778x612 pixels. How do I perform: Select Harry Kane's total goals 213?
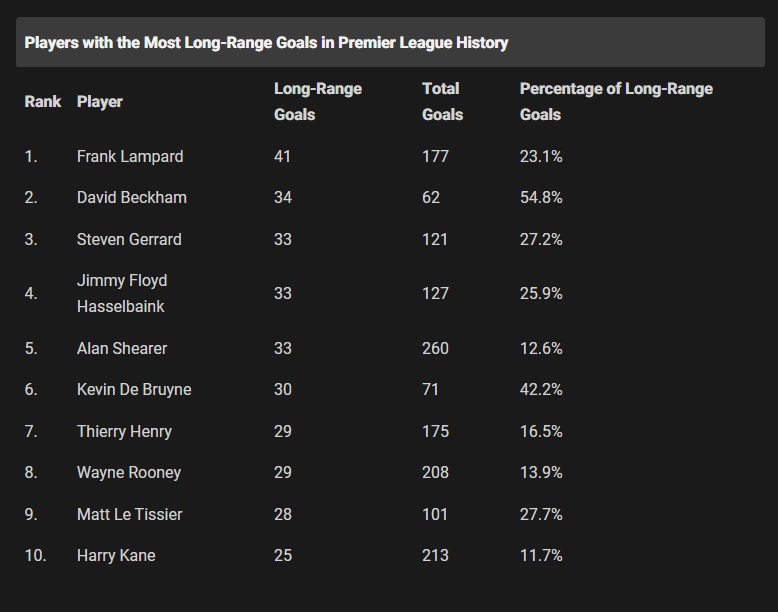pos(435,555)
